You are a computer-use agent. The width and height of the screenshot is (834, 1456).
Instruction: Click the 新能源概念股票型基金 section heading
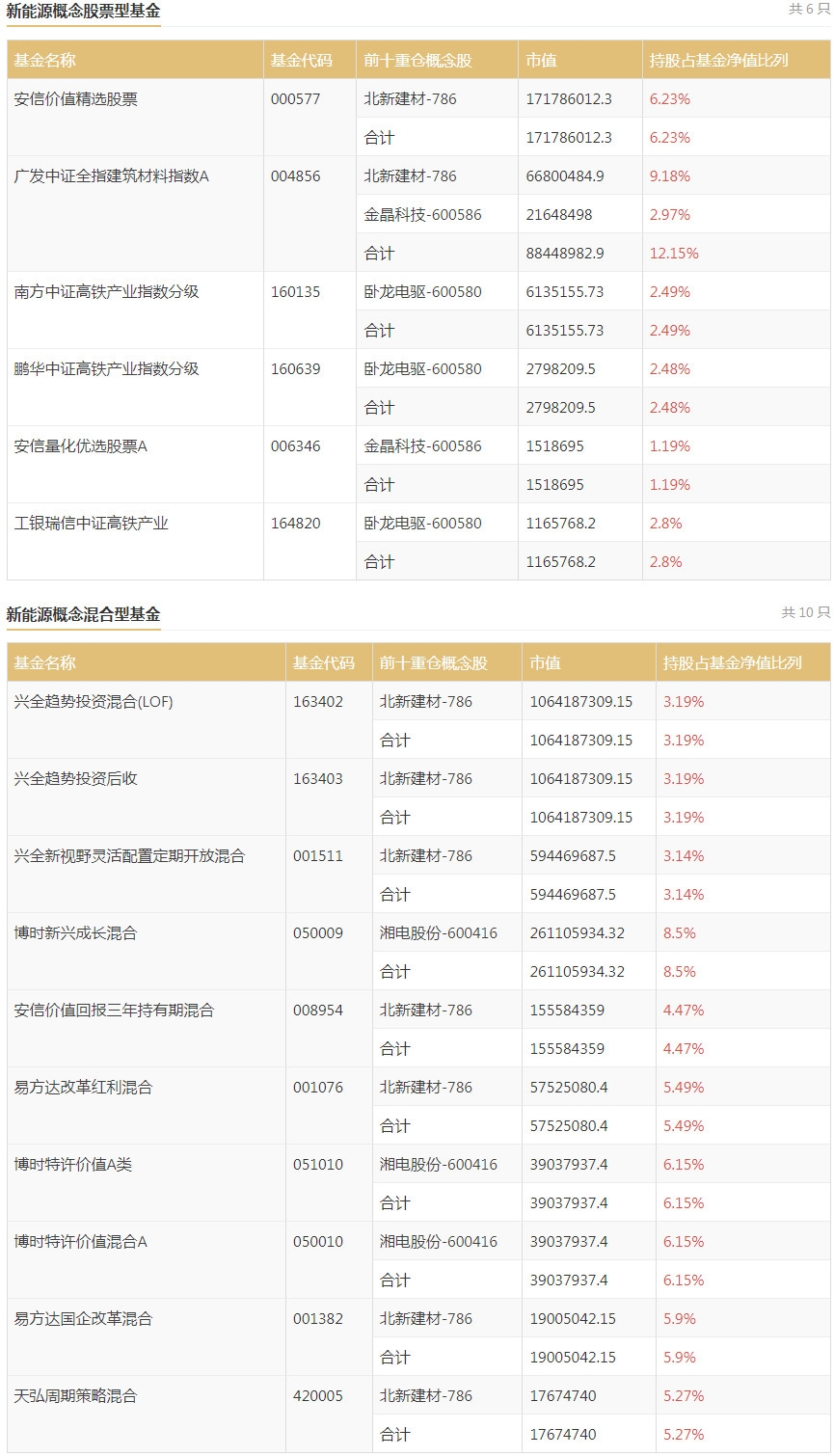(x=83, y=12)
